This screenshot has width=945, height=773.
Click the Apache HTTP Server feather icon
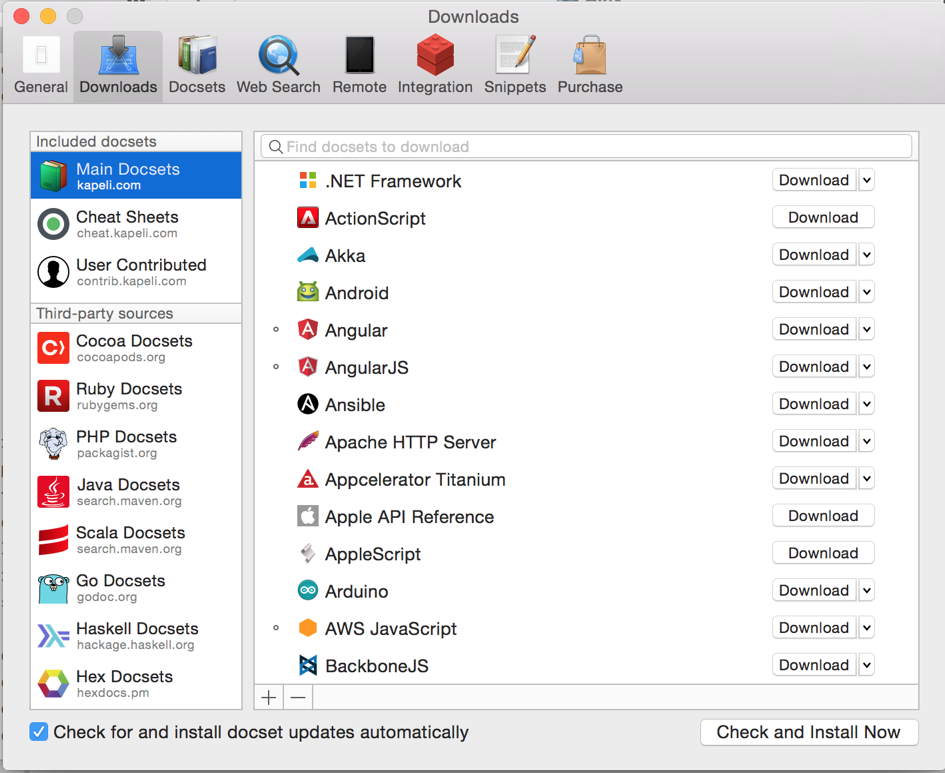coord(308,441)
